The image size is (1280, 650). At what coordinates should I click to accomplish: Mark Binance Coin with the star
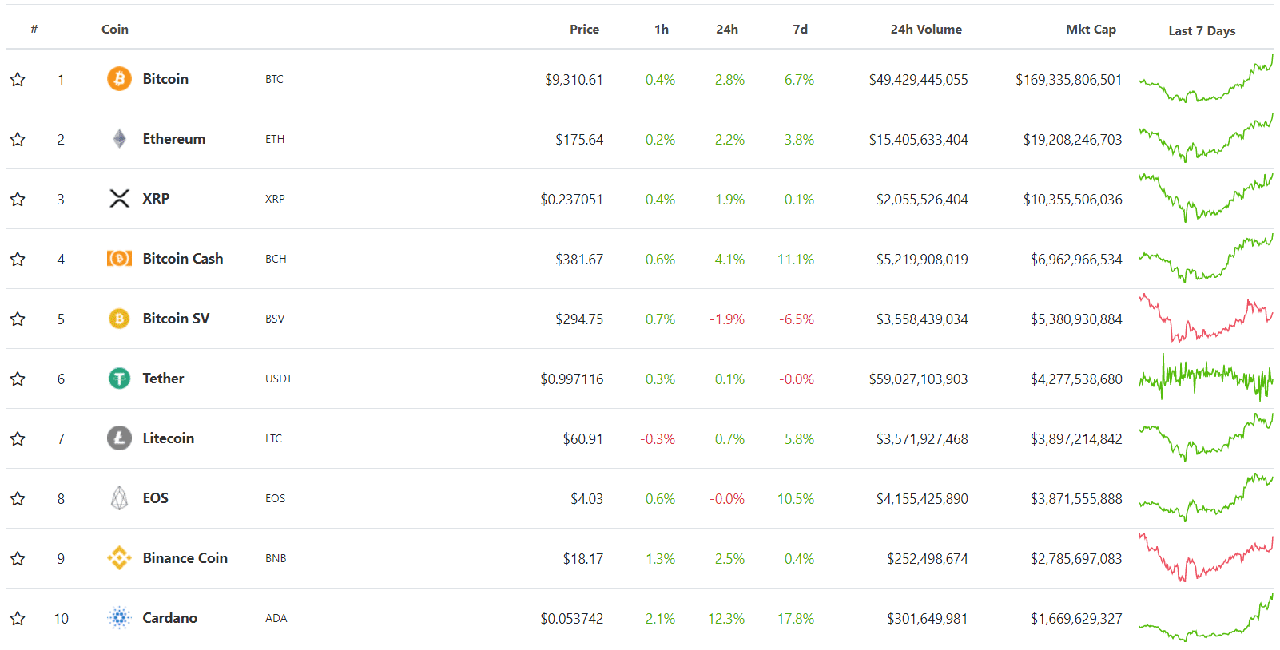[17, 559]
